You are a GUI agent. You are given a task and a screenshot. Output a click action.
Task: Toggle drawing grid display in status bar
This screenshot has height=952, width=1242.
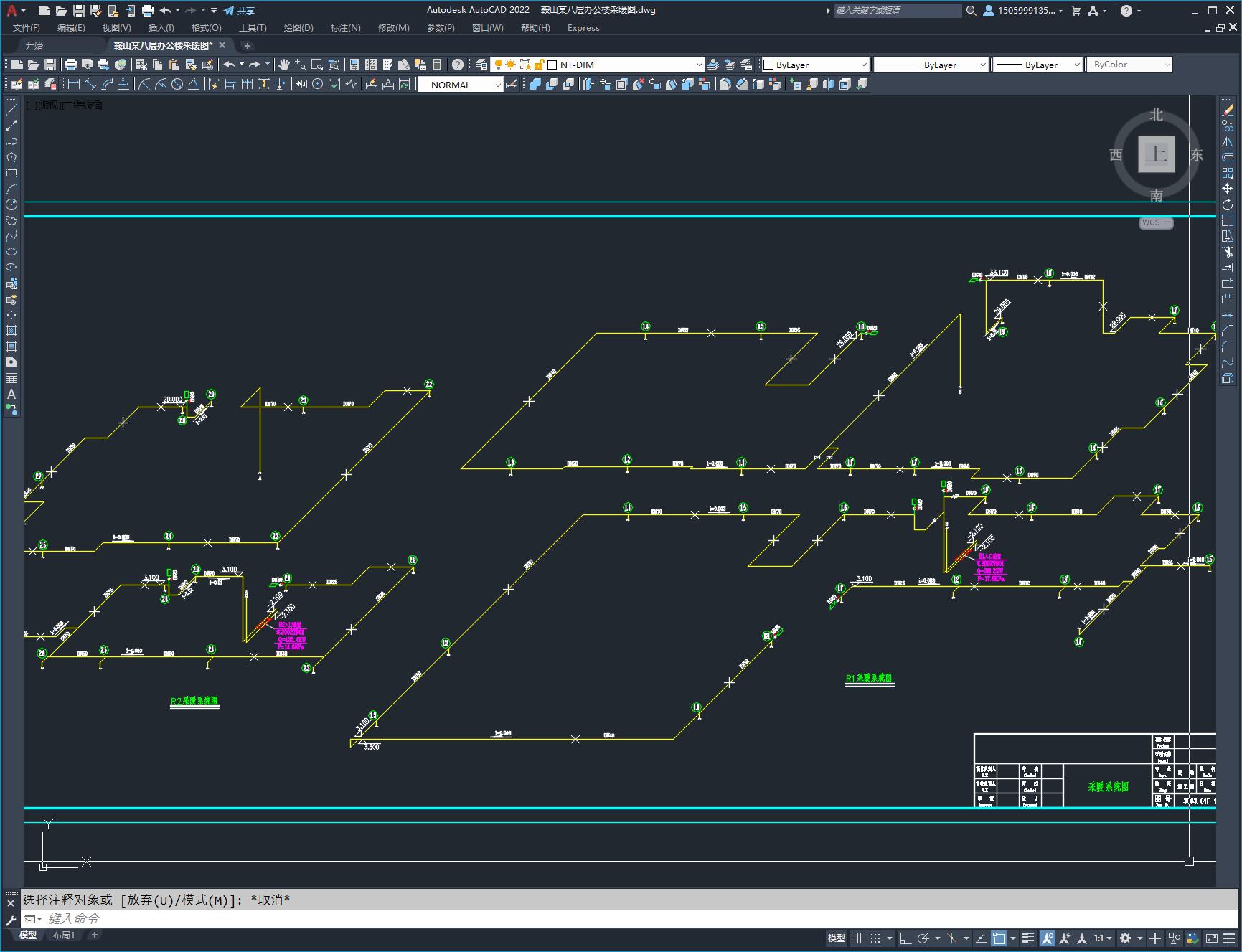(x=857, y=938)
